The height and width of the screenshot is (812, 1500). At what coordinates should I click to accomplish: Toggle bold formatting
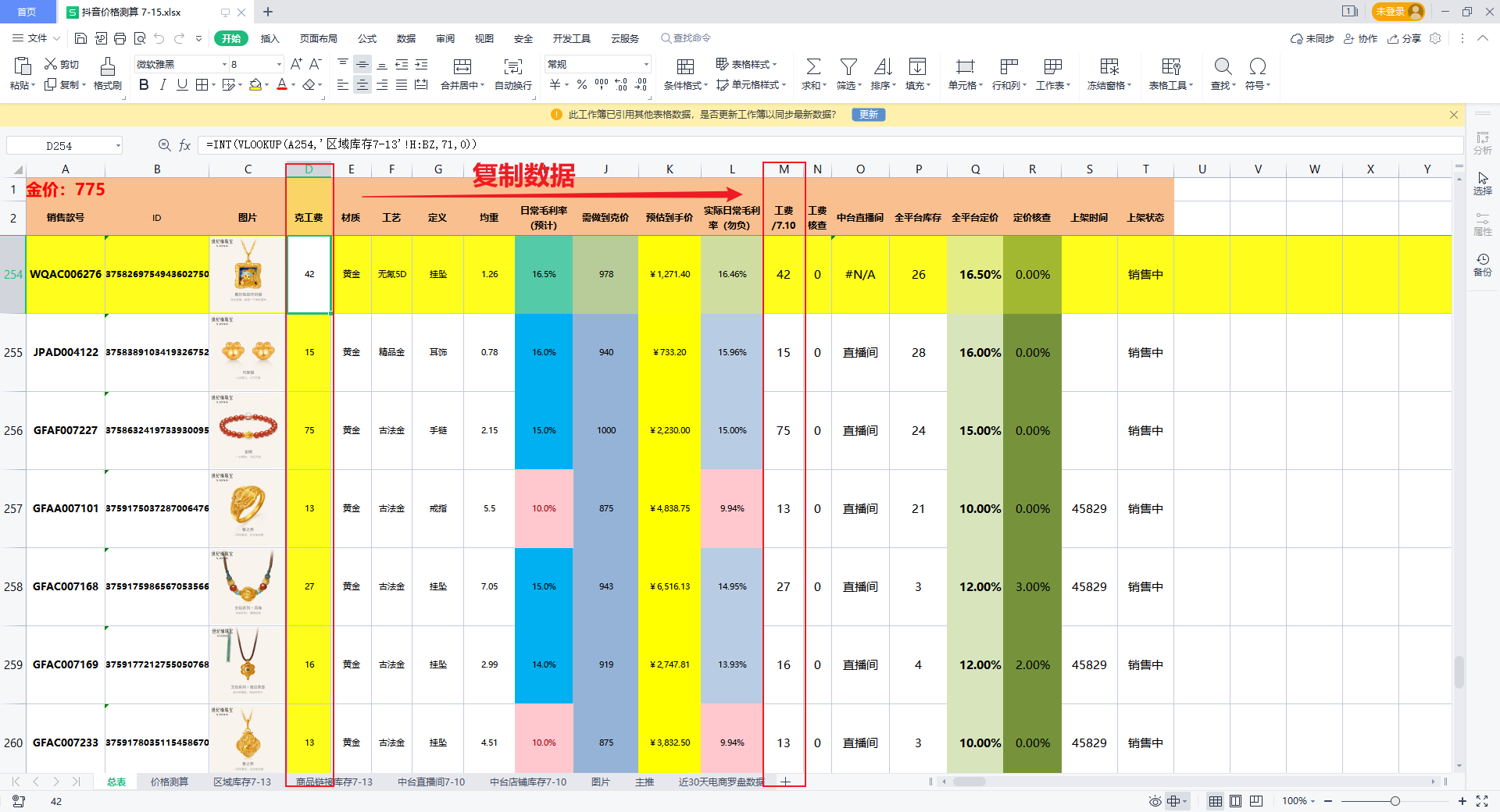[144, 85]
